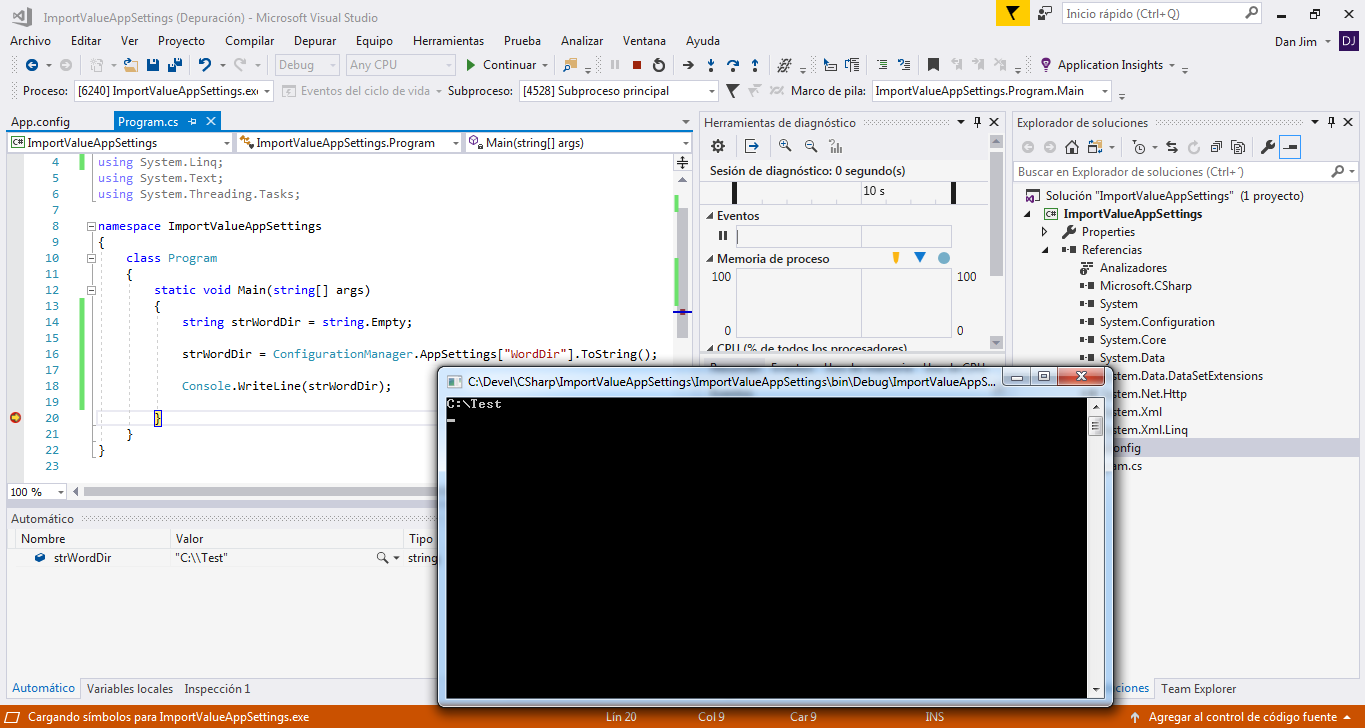The image size is (1365, 728).
Task: Open the Proceso dropdown list
Action: point(266,91)
